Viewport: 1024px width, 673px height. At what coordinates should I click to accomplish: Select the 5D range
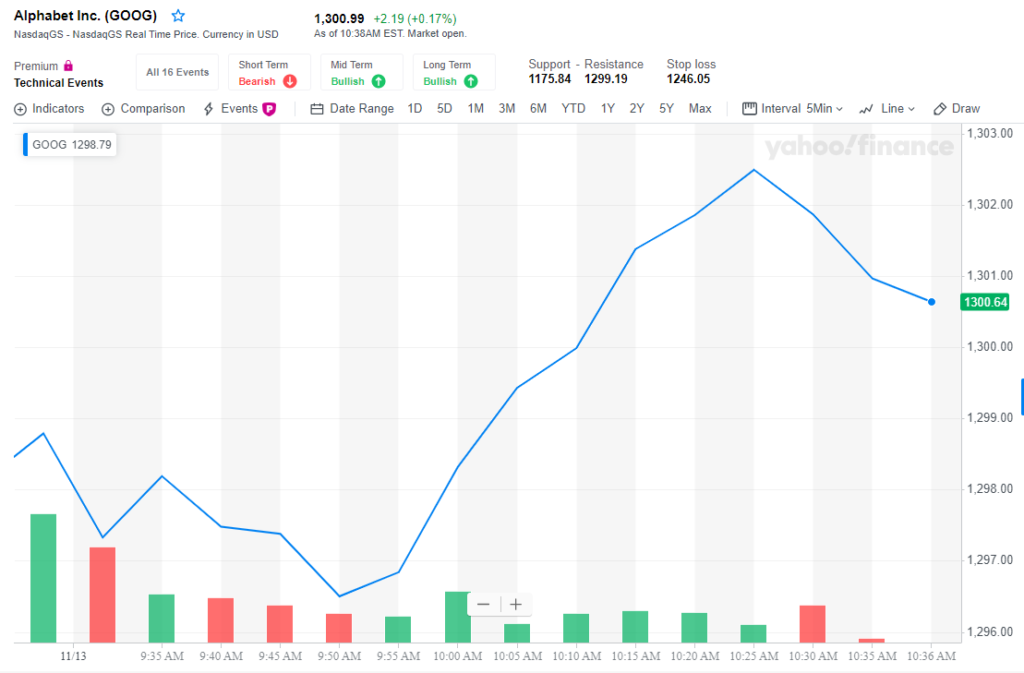[444, 109]
